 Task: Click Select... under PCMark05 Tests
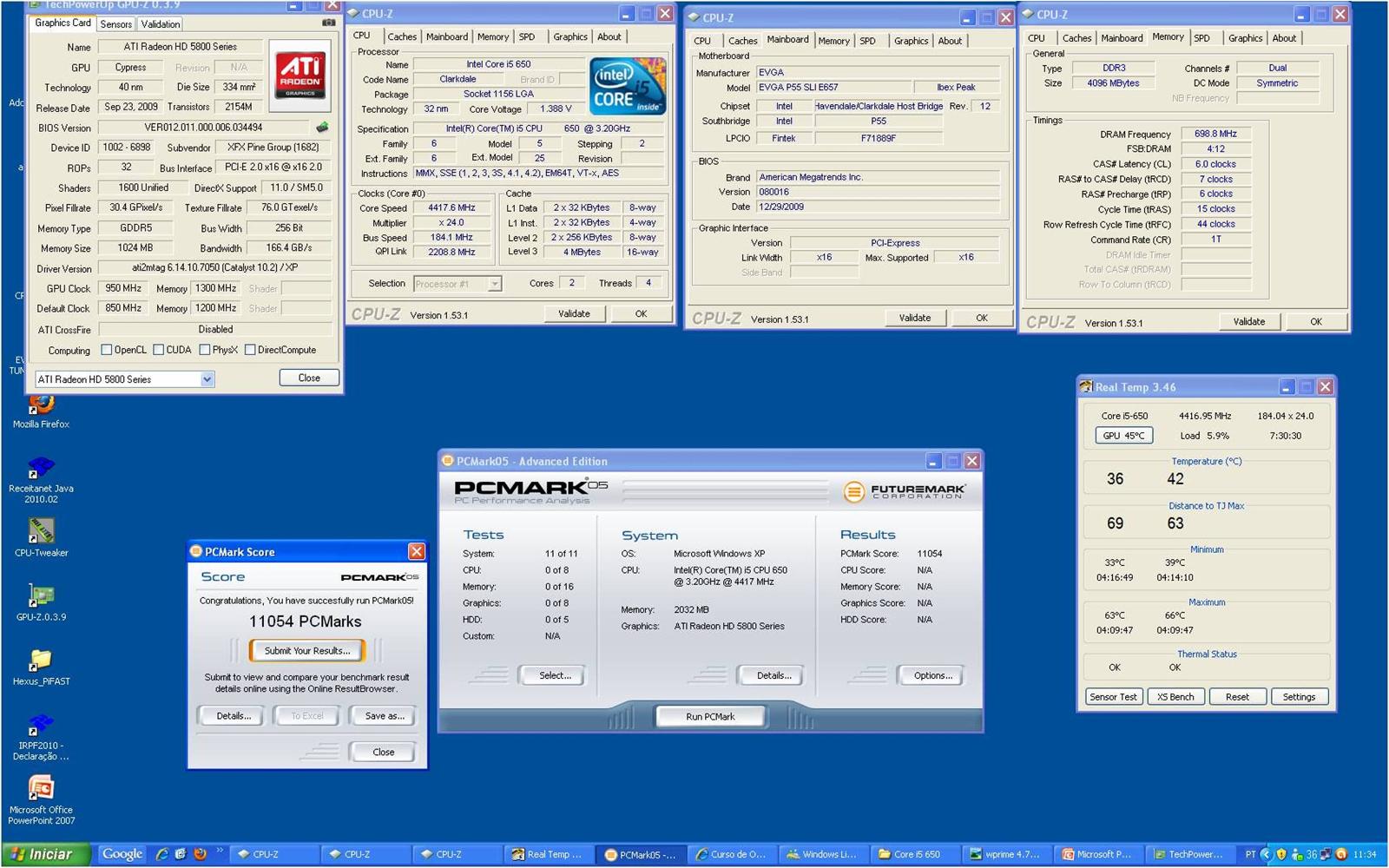click(x=555, y=675)
